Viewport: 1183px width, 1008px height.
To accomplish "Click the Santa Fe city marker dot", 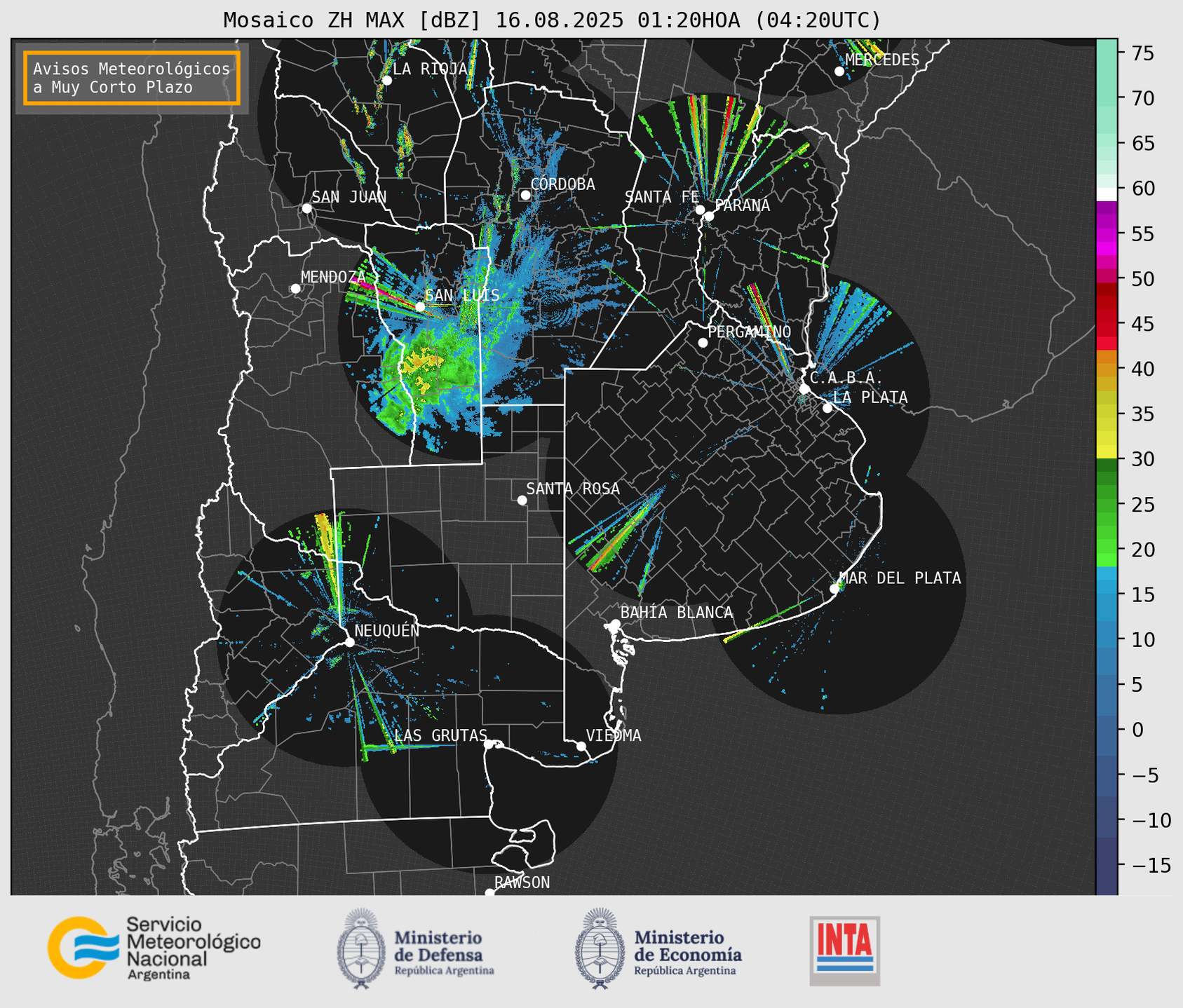I will click(700, 210).
